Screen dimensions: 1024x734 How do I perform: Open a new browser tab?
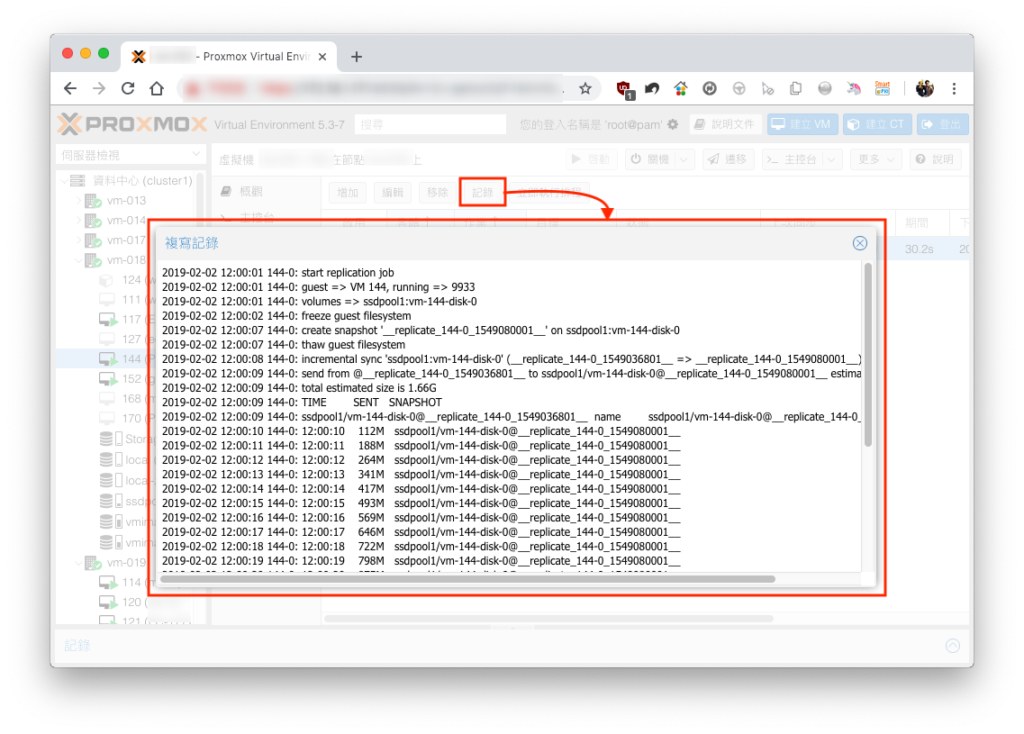[x=357, y=57]
